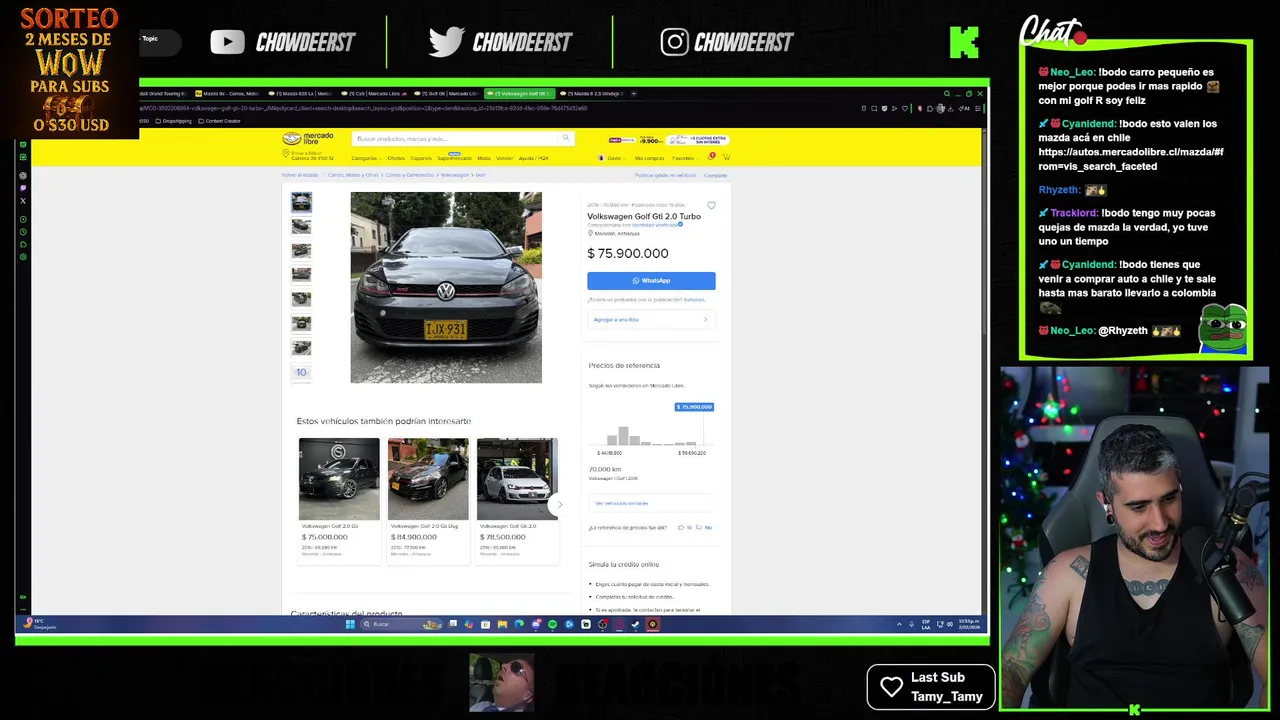Open the '10' more photos thumbnail
The image size is (1280, 720).
point(301,372)
